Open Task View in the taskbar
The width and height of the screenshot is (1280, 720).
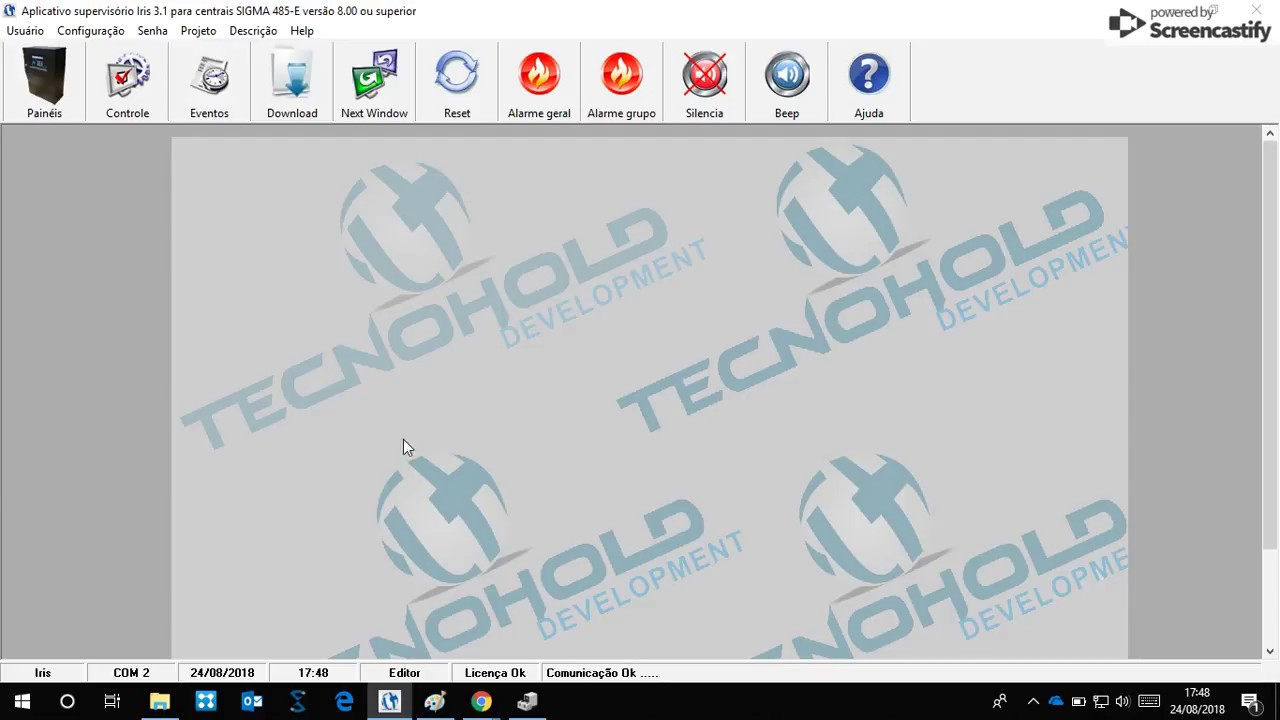[x=112, y=702]
